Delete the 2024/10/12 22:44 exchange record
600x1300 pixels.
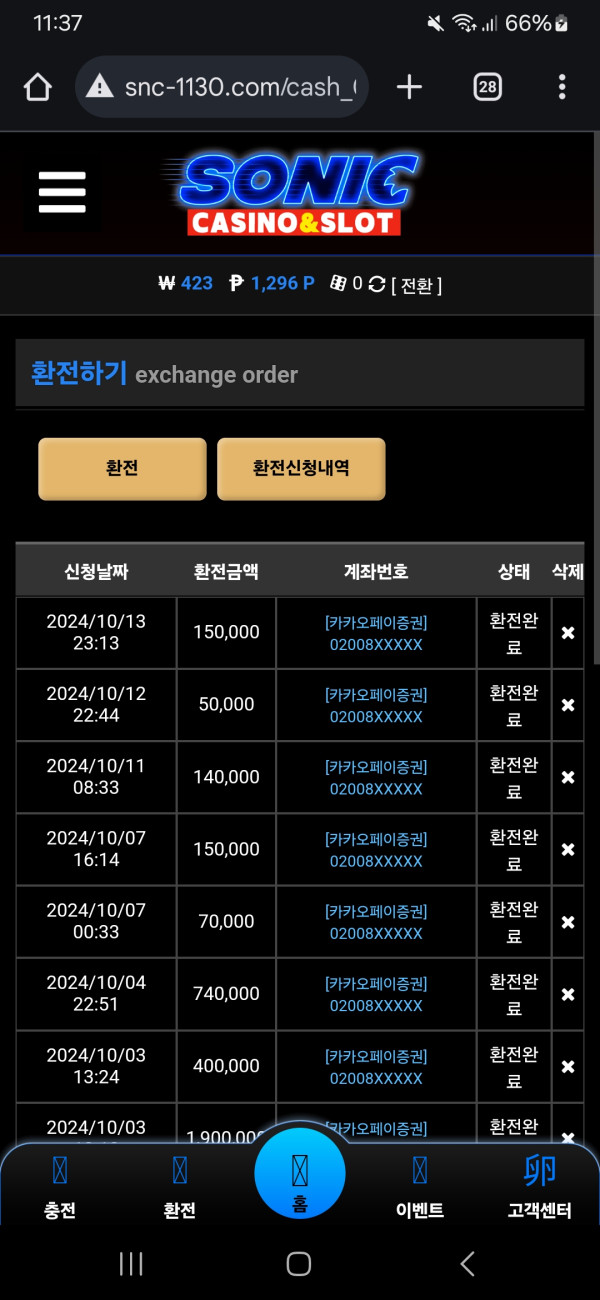pos(568,705)
